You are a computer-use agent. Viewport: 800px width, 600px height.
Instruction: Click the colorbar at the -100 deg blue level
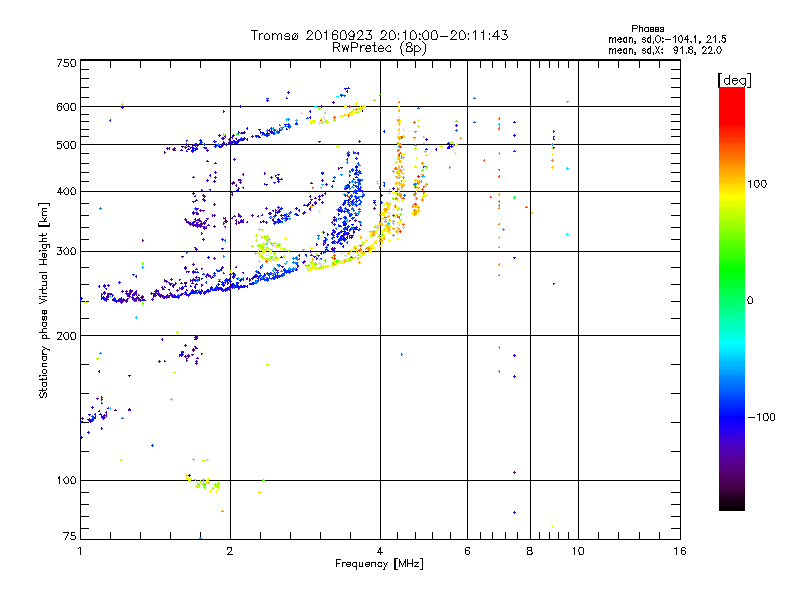732,417
